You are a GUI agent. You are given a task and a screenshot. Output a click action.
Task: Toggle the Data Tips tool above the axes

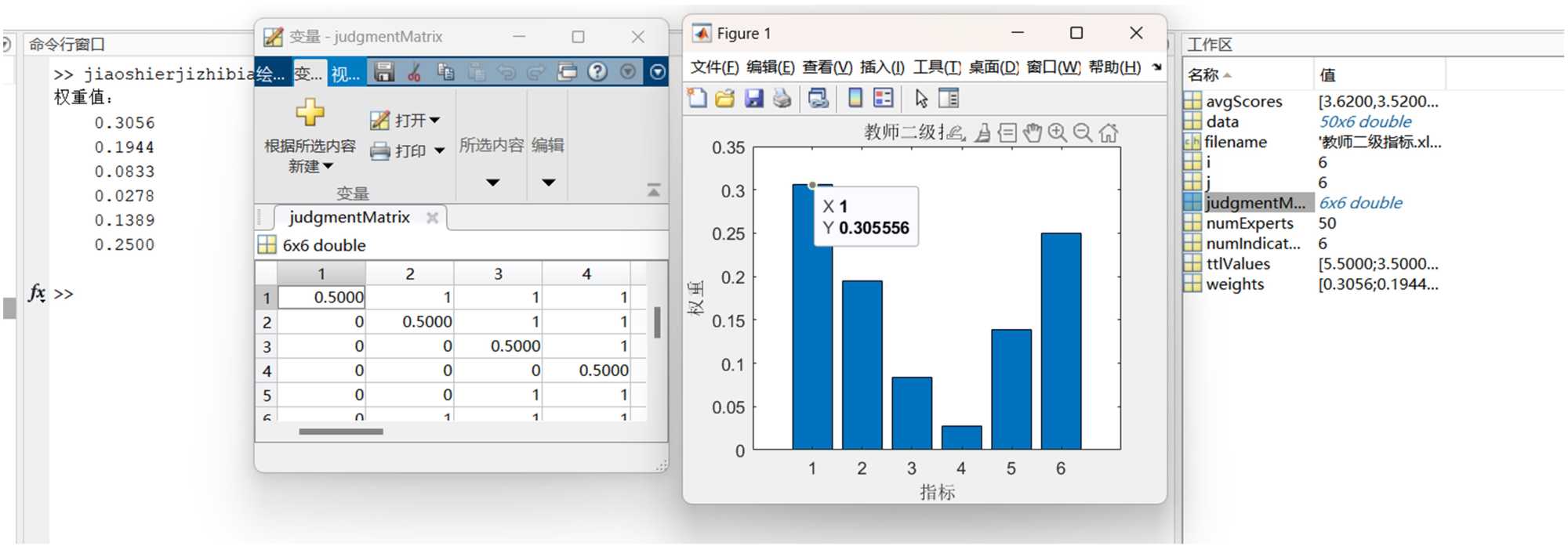click(1007, 132)
